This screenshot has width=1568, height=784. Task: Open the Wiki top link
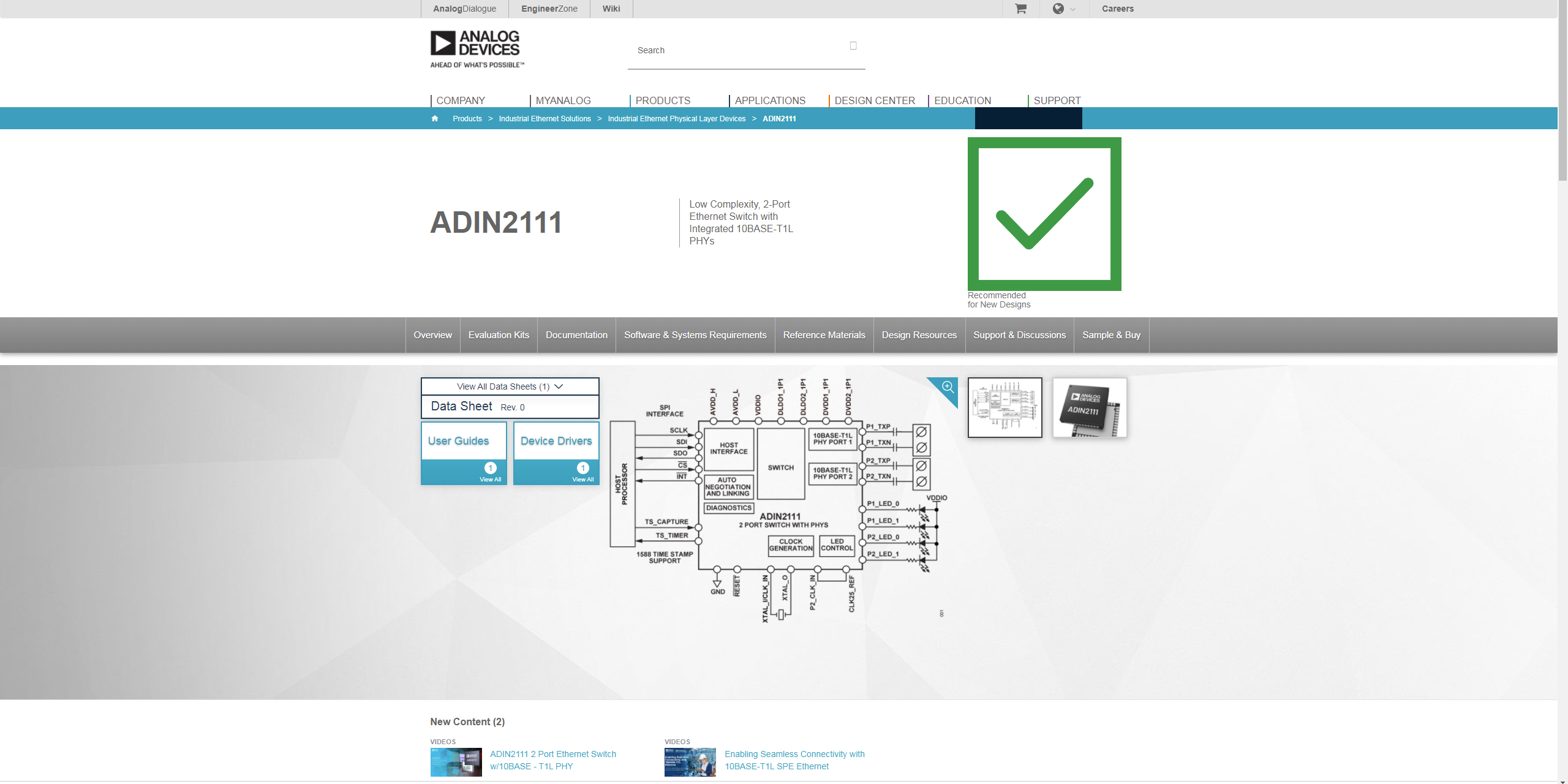(x=611, y=9)
